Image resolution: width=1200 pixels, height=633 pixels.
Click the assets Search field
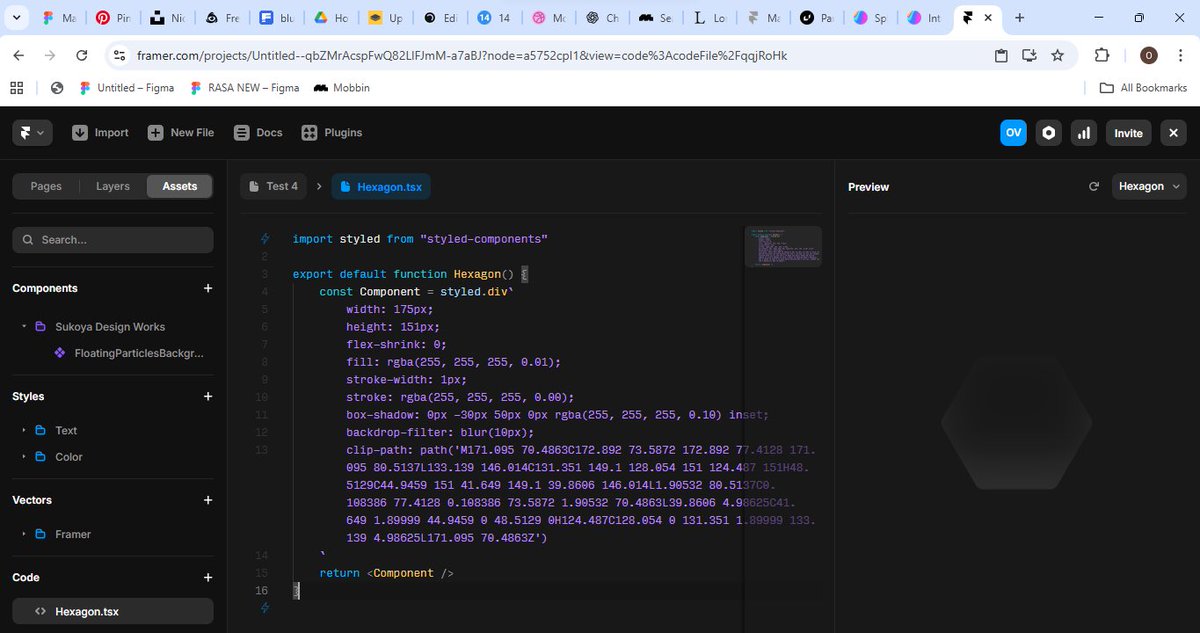pos(113,240)
